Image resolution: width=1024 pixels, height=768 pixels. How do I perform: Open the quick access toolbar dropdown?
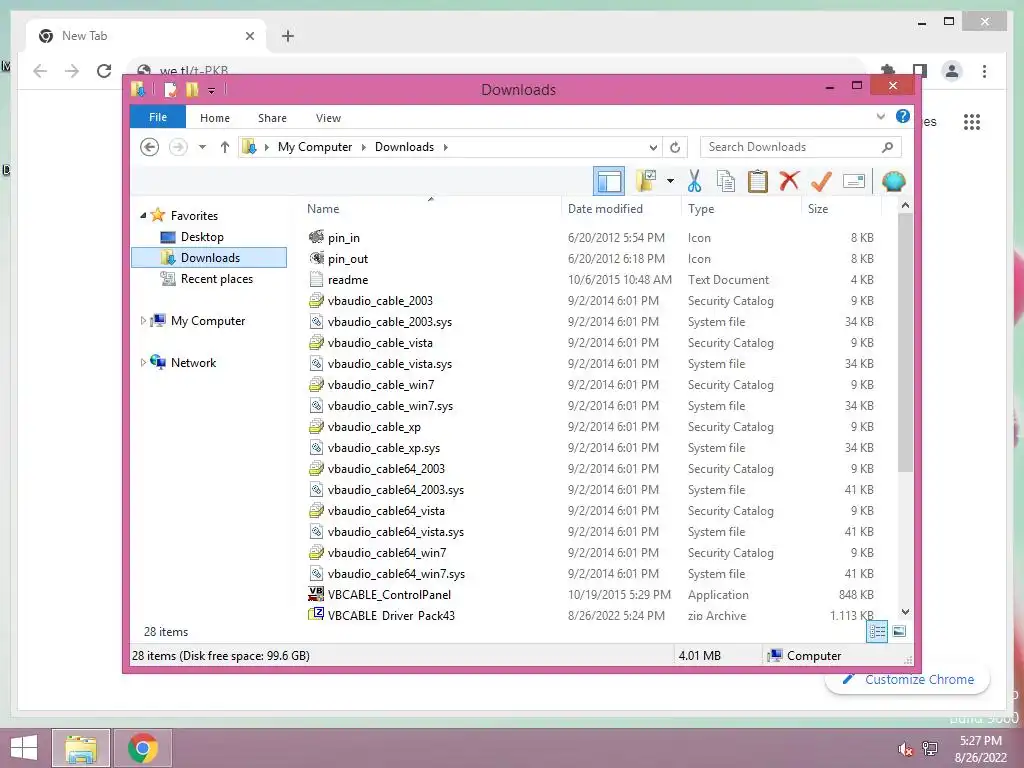pos(211,90)
